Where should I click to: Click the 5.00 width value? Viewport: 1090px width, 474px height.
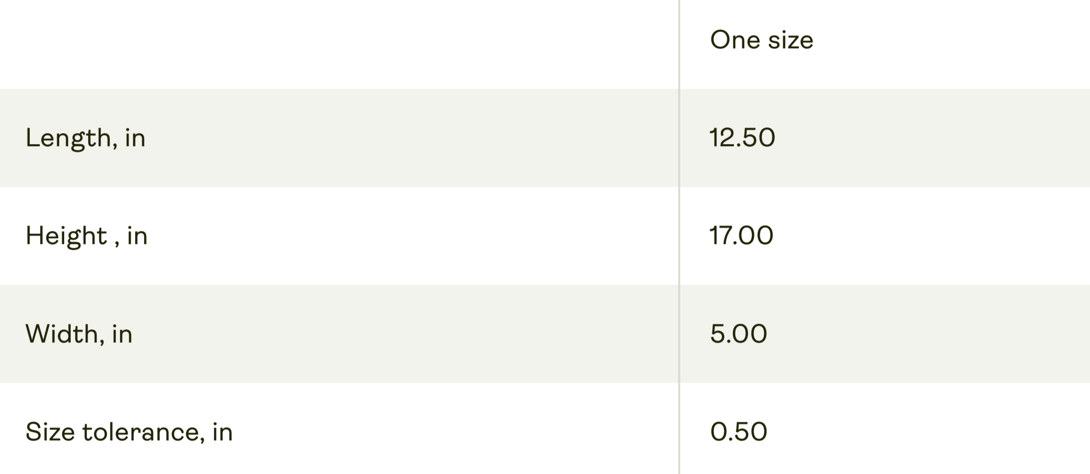(x=738, y=334)
